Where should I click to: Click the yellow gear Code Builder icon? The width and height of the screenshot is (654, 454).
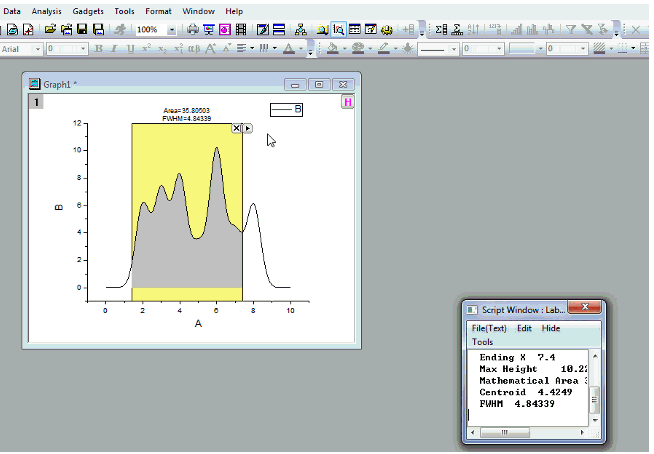tap(387, 30)
